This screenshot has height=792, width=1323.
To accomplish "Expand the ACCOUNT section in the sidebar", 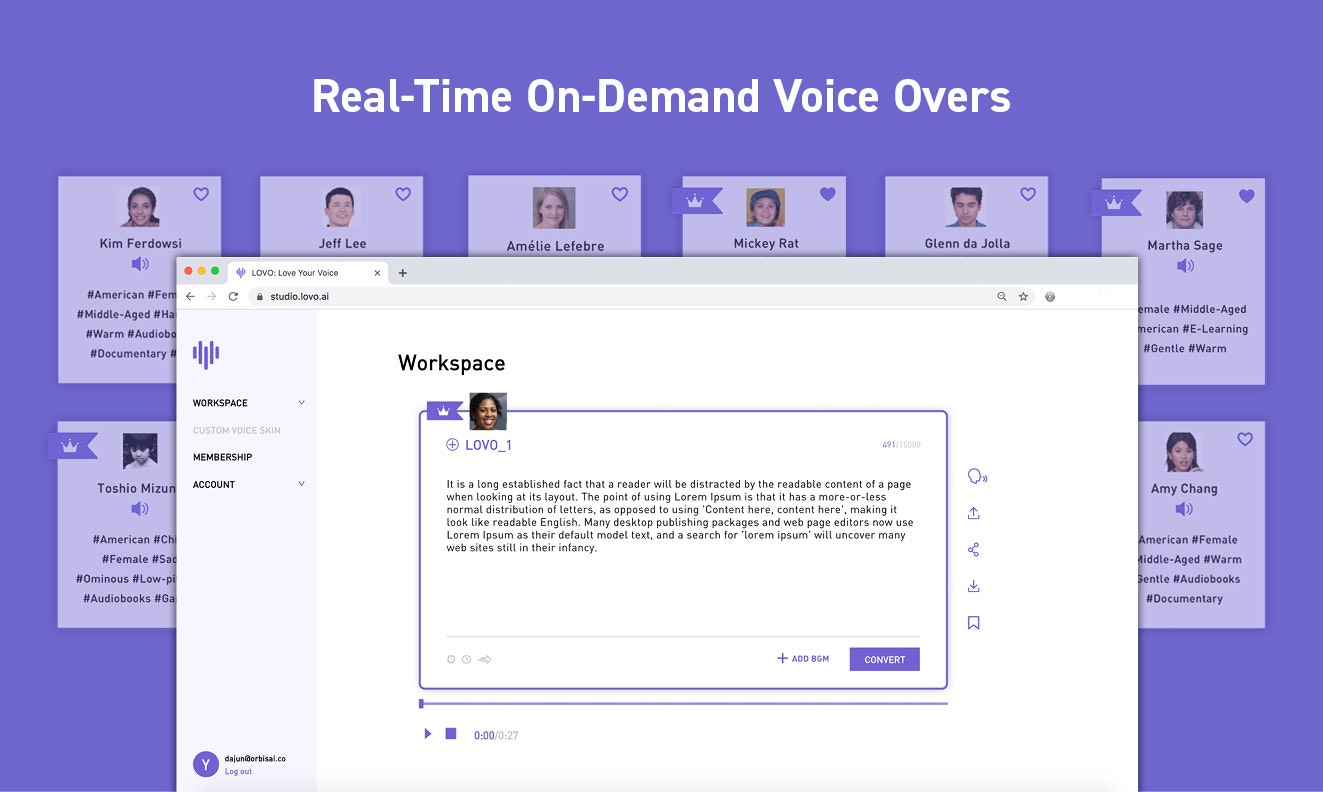I will click(x=301, y=484).
